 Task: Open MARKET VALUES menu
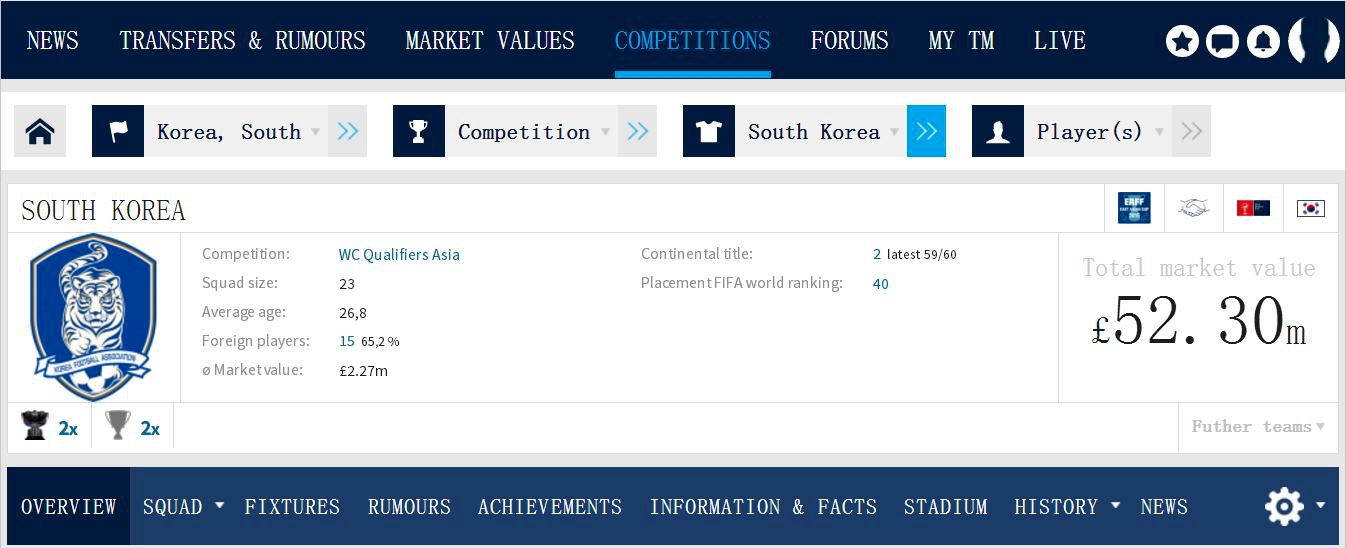coord(490,41)
